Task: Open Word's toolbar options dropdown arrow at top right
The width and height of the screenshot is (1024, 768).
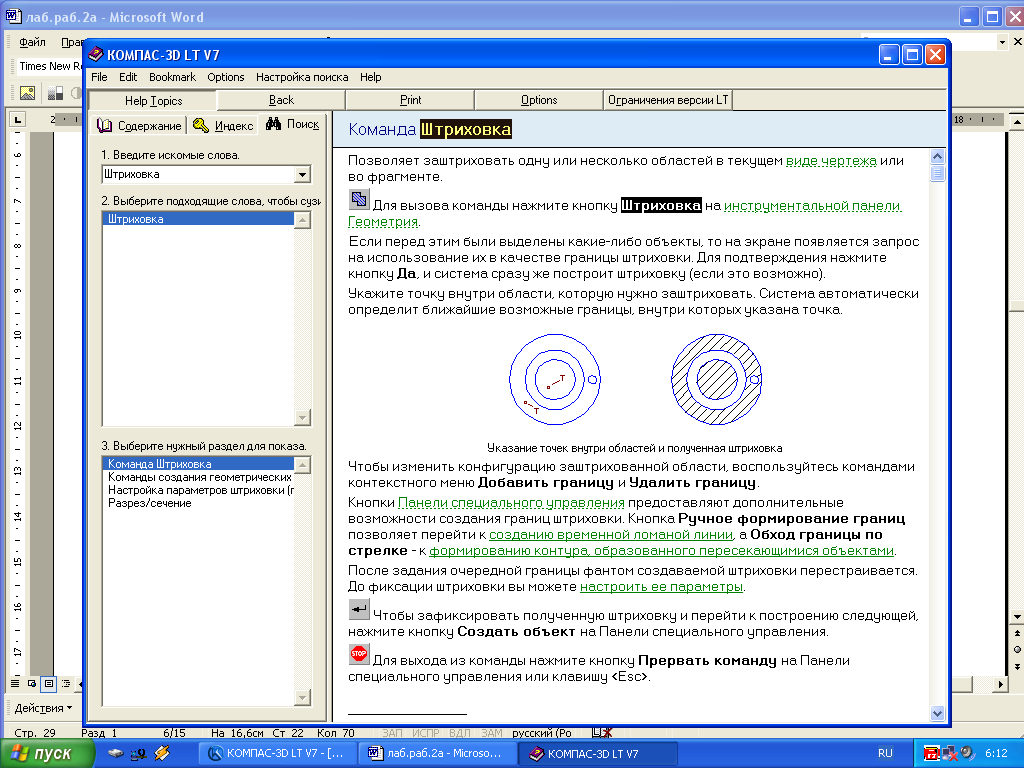Action: (x=1002, y=42)
